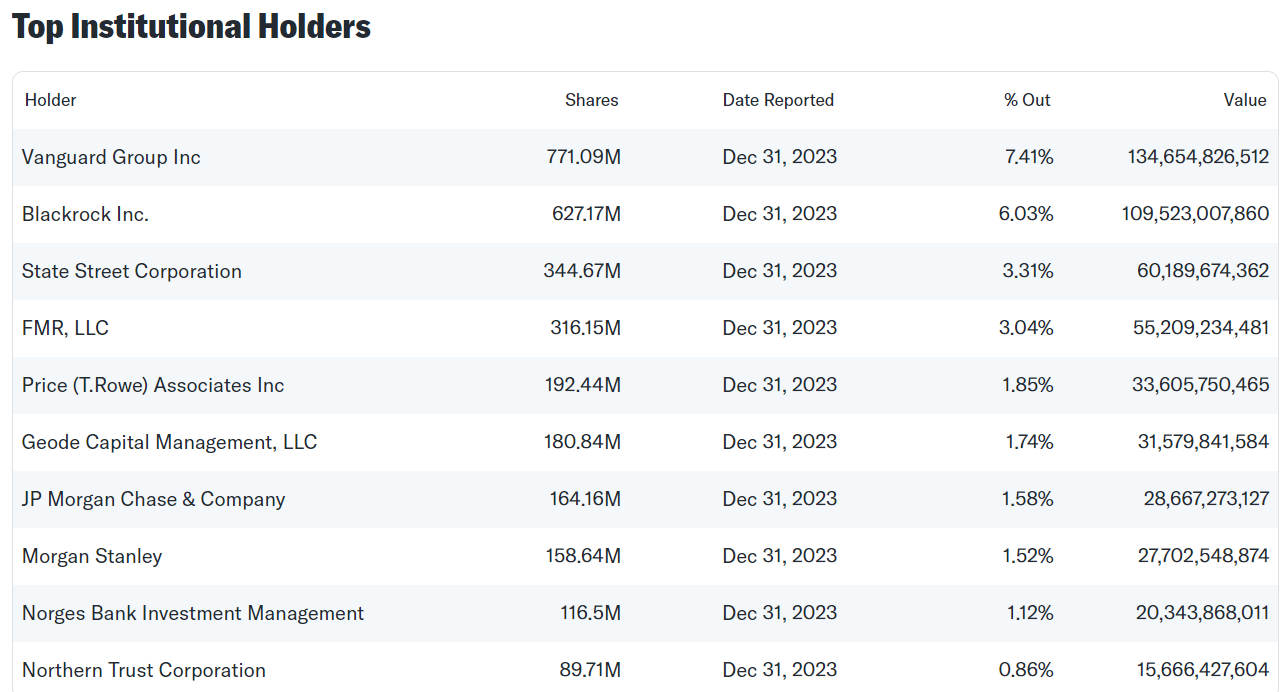Viewport: 1283px width, 692px height.
Task: Open Norges Bank Investment Management entry
Action: coord(193,613)
